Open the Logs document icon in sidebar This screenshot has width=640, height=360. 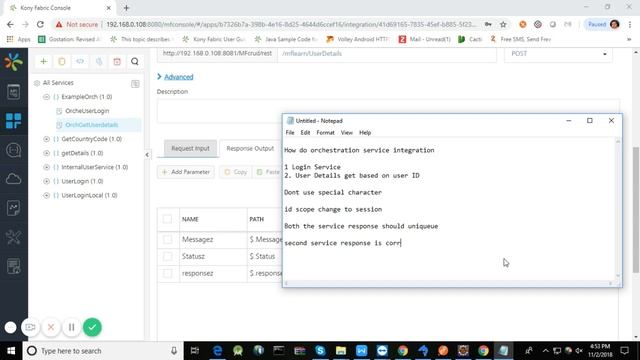(13, 267)
